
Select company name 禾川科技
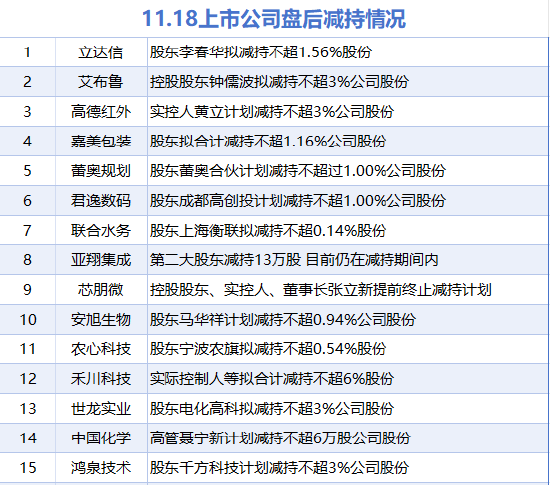point(101,379)
